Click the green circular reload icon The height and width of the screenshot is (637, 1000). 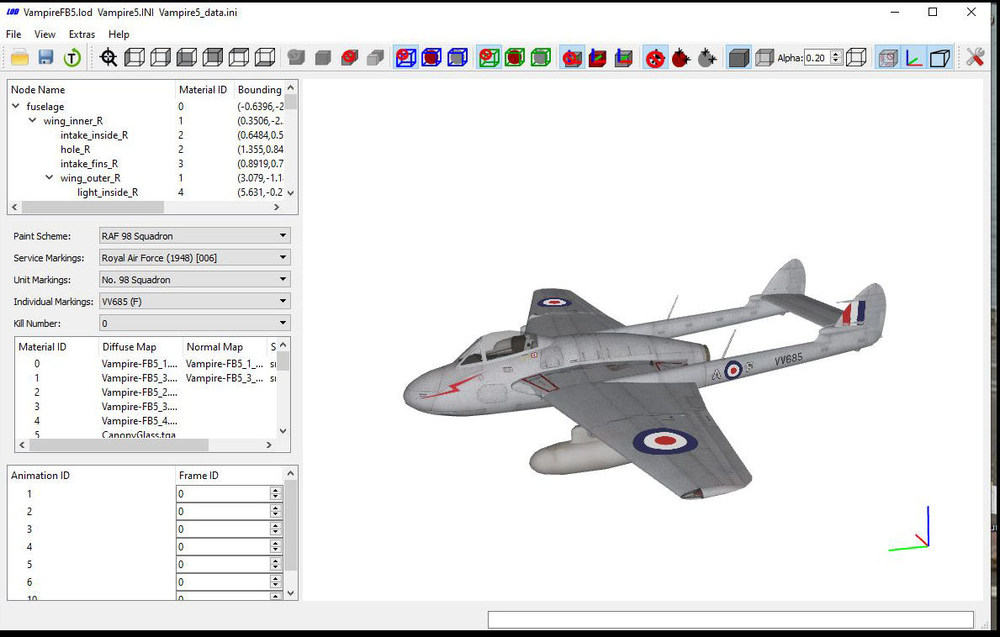click(x=72, y=58)
